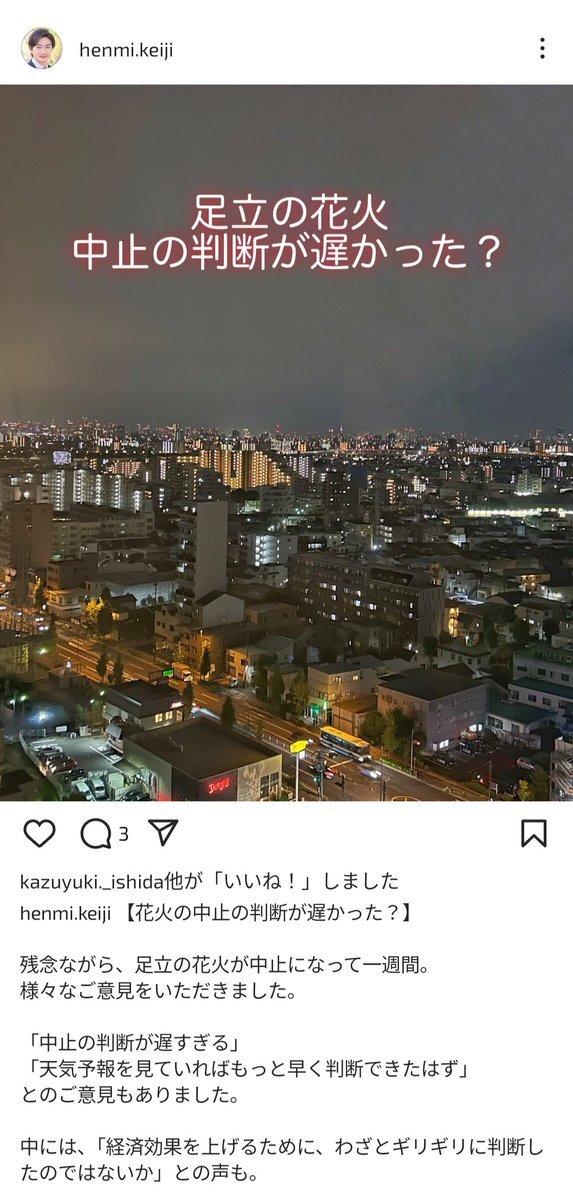Tap the quote line about 天気予報
Screen dimensions: 573x1200
tap(246, 1070)
